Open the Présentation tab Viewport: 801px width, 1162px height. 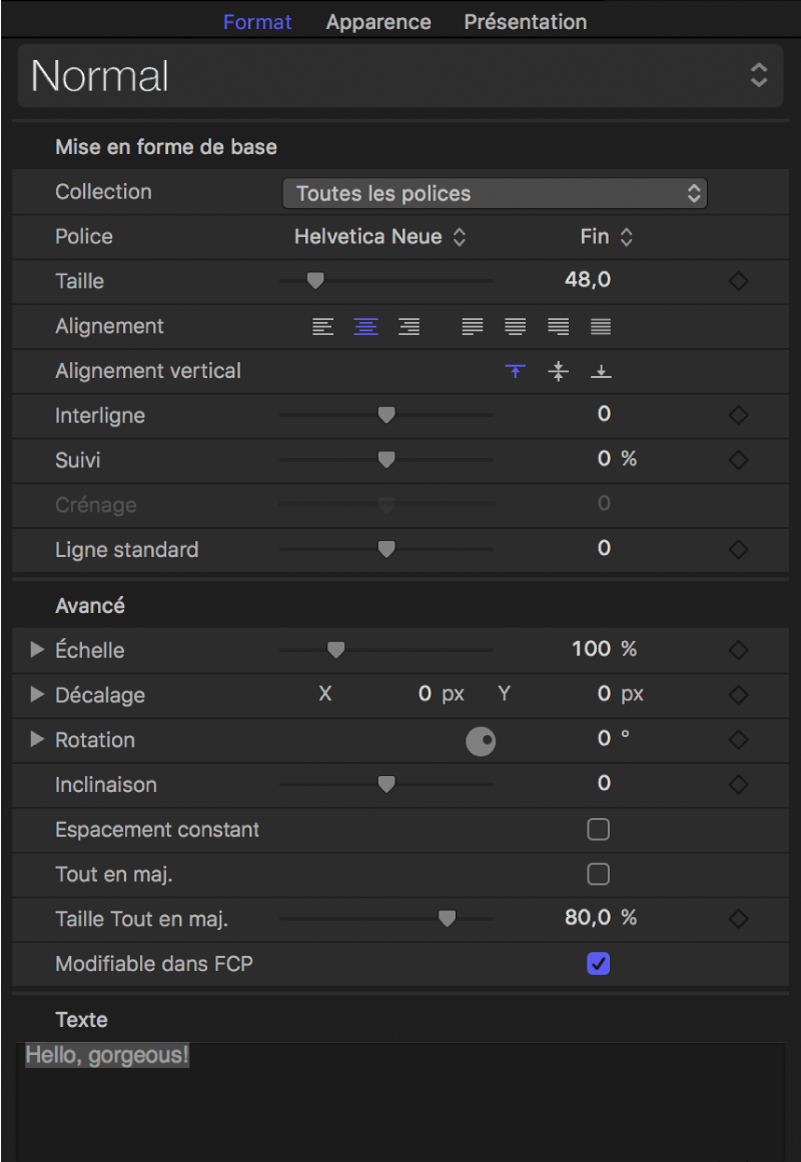525,21
